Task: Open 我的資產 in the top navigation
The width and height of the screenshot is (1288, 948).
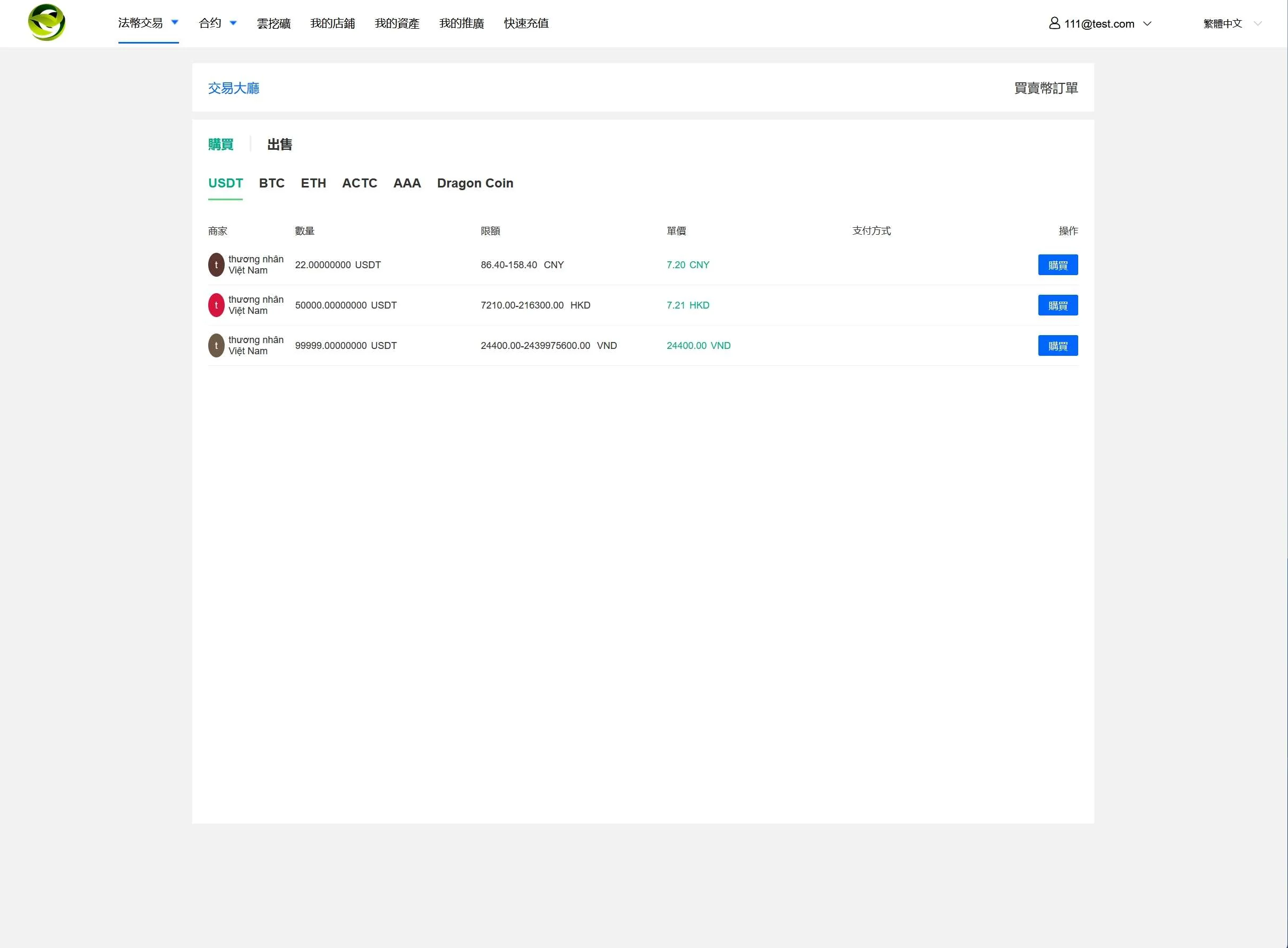Action: [397, 23]
